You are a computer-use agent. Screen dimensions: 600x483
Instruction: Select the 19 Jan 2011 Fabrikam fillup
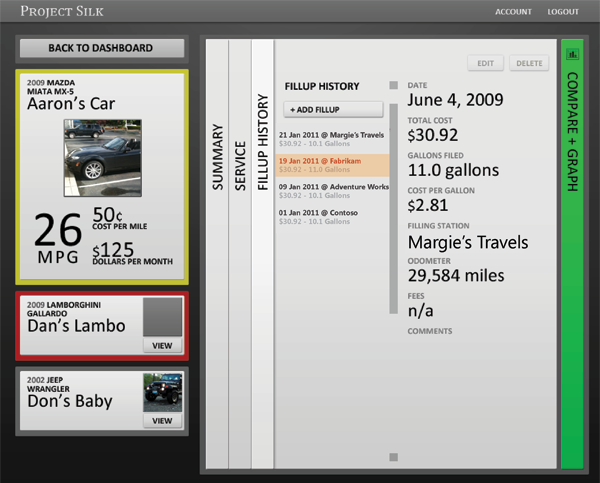point(332,165)
